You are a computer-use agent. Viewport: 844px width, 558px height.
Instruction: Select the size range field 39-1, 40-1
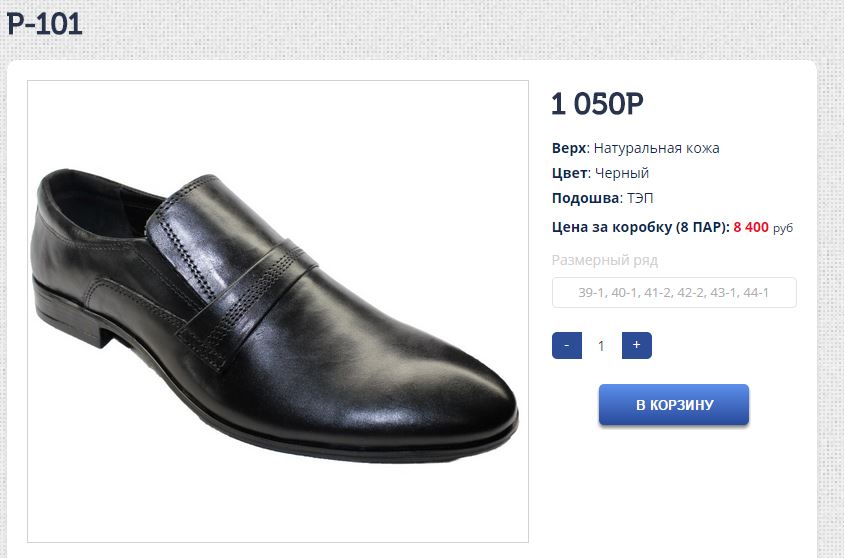pyautogui.click(x=674, y=293)
